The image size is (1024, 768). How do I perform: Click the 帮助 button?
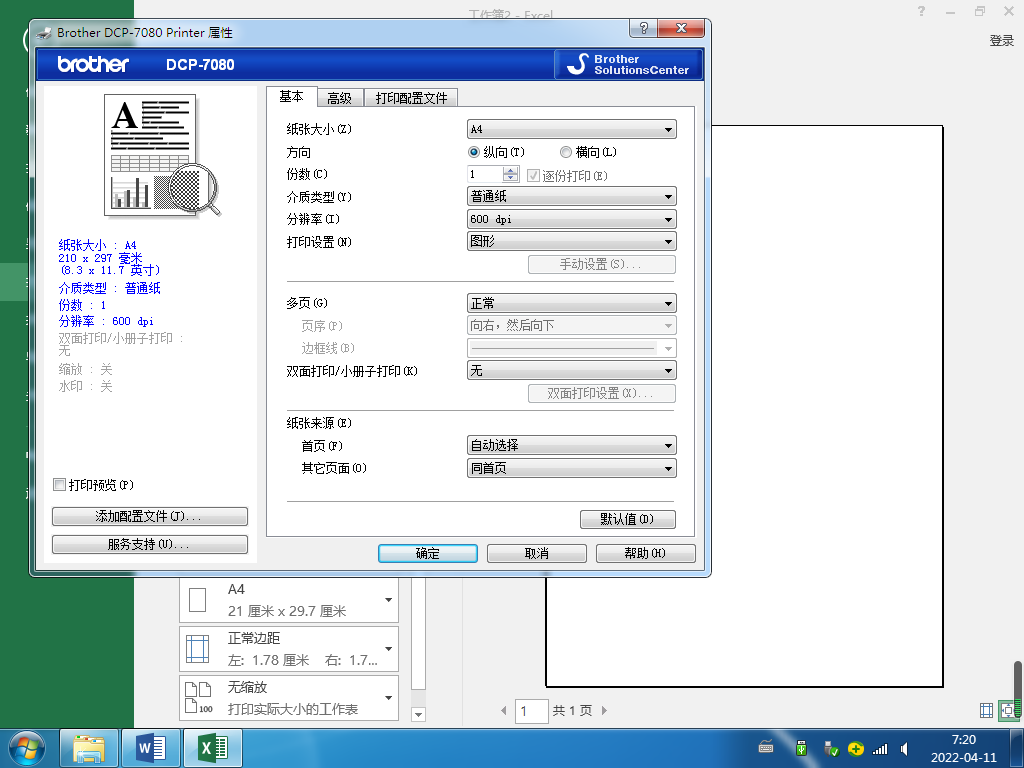tap(645, 553)
